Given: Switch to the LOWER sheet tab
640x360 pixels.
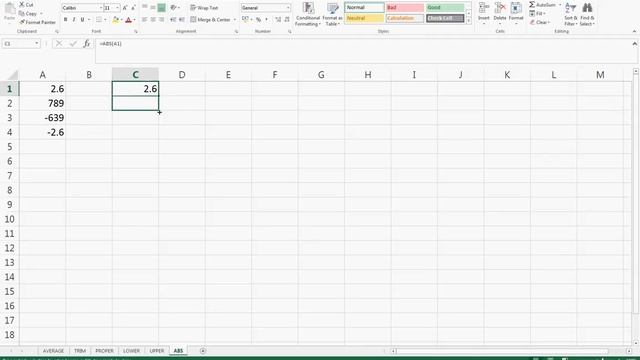Looking at the screenshot, I should 131,351.
